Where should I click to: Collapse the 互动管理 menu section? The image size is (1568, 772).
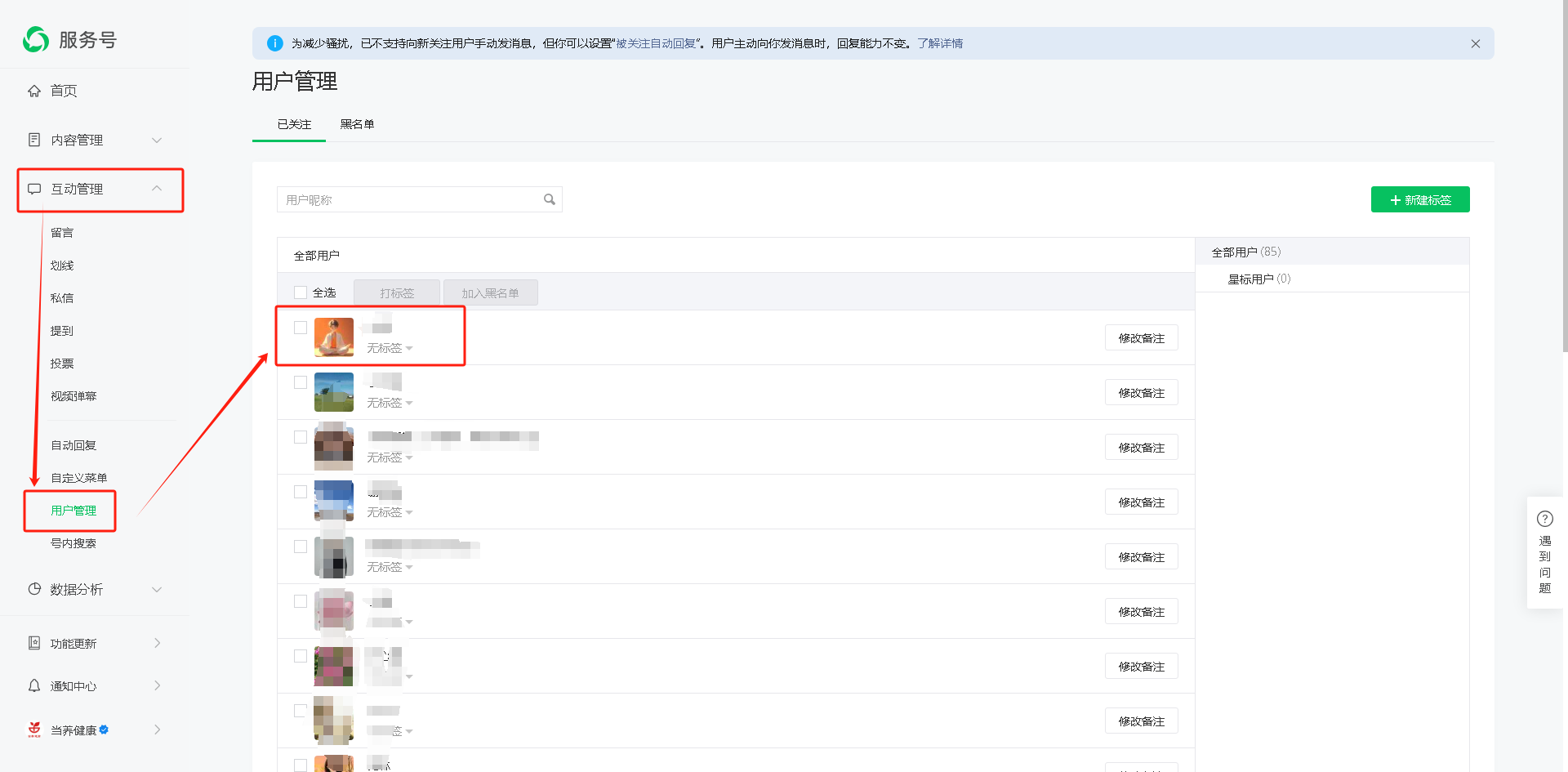157,189
